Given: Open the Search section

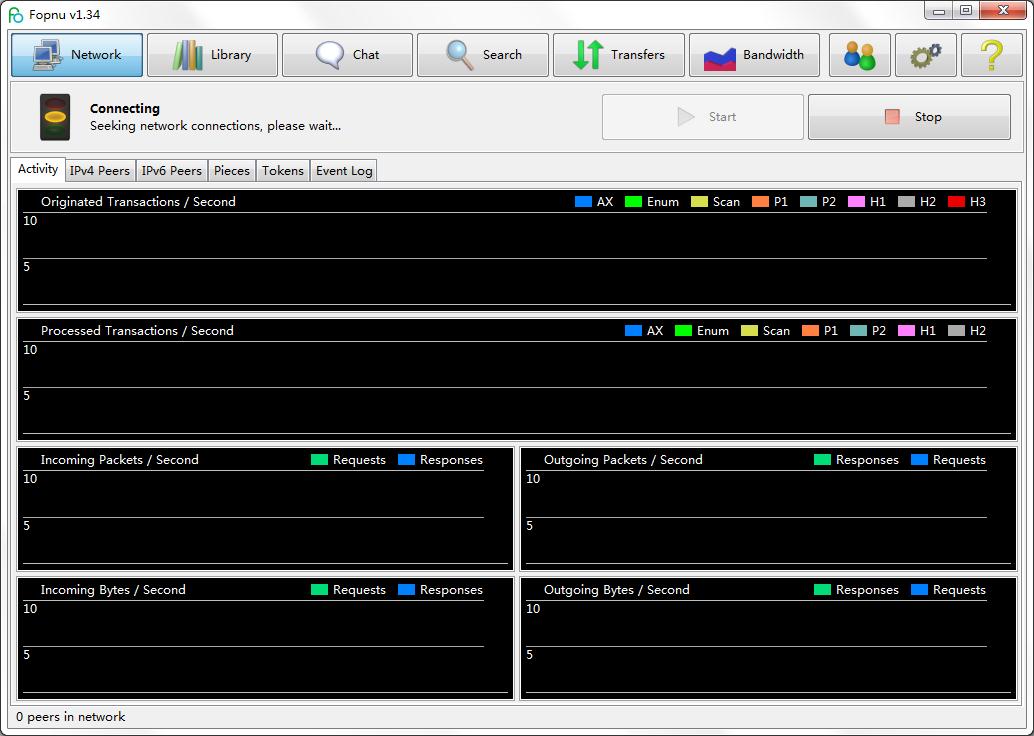Looking at the screenshot, I should tap(483, 55).
